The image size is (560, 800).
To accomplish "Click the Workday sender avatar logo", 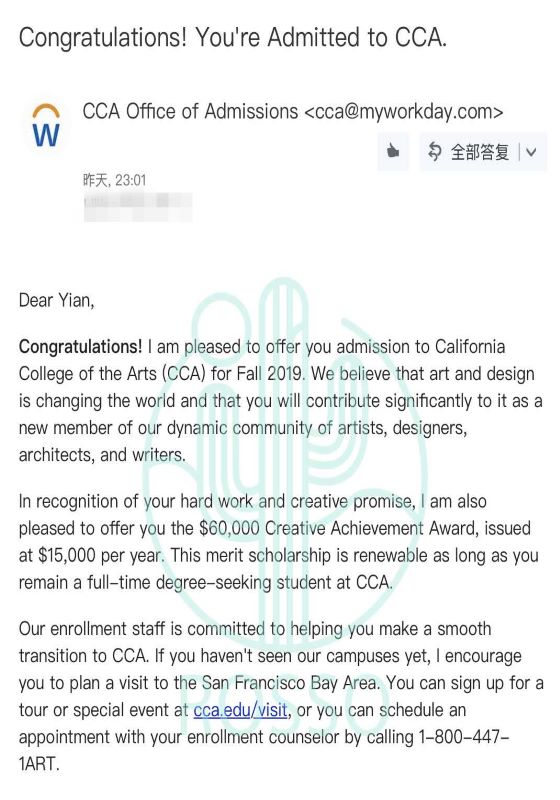I will 46,126.
